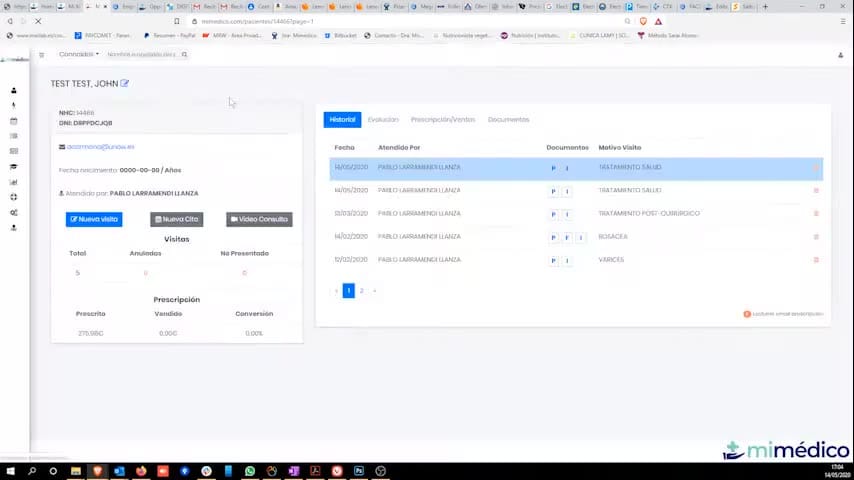
Task: Open the hamburger menu icon in the top bar
Action: 41,54
